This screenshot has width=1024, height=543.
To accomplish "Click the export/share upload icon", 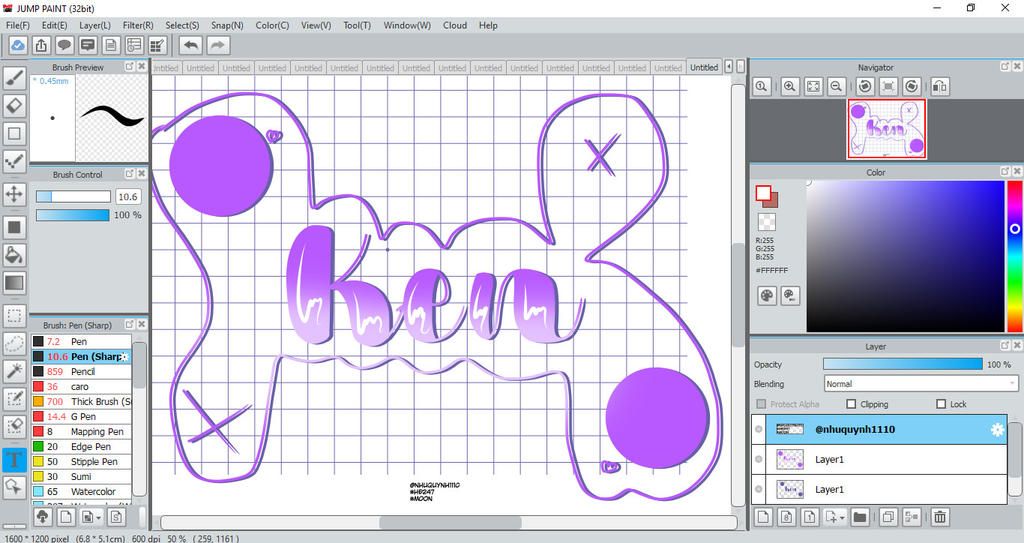I will click(41, 45).
